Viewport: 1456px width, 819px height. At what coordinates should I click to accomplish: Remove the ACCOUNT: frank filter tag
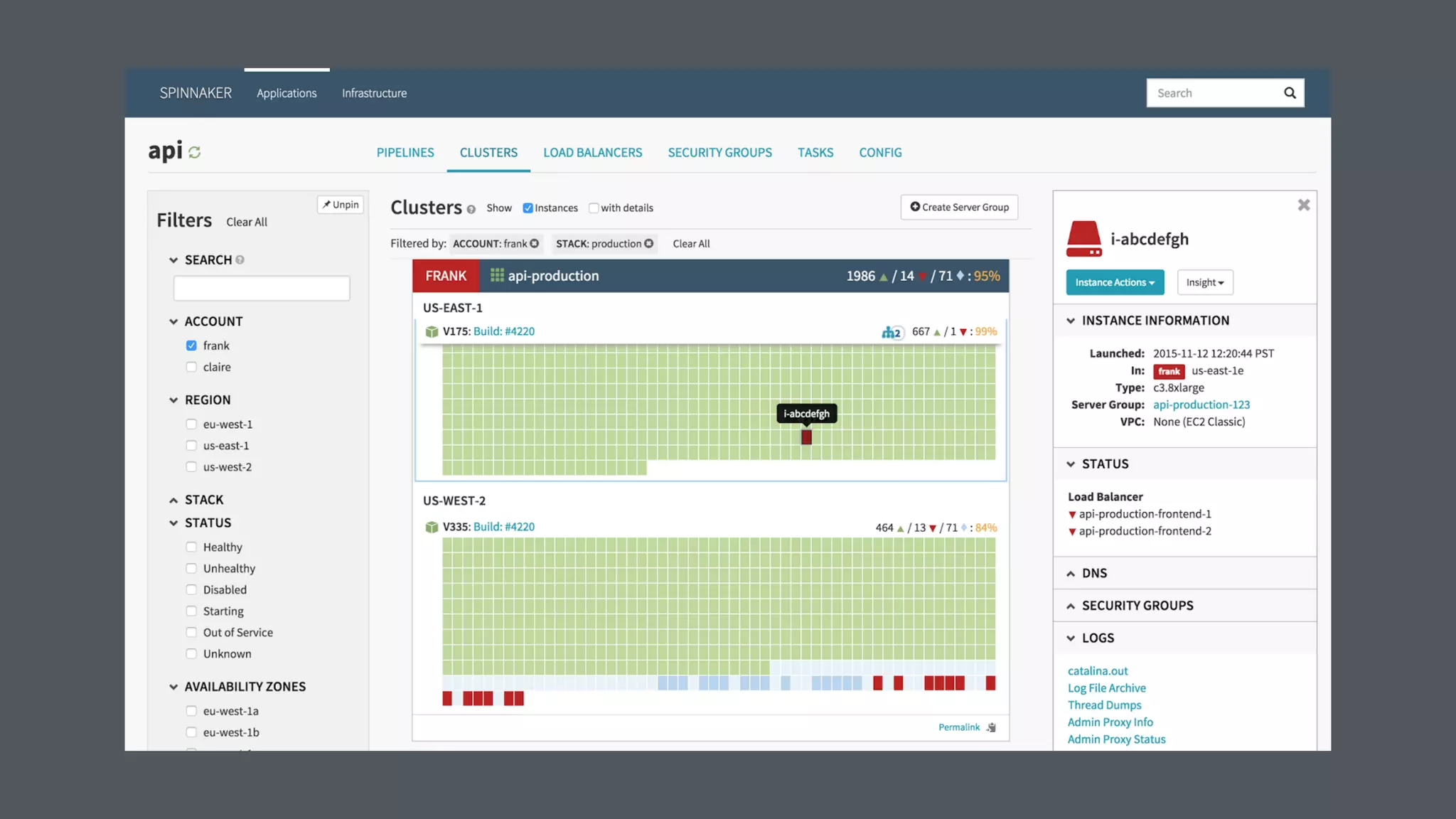[535, 243]
